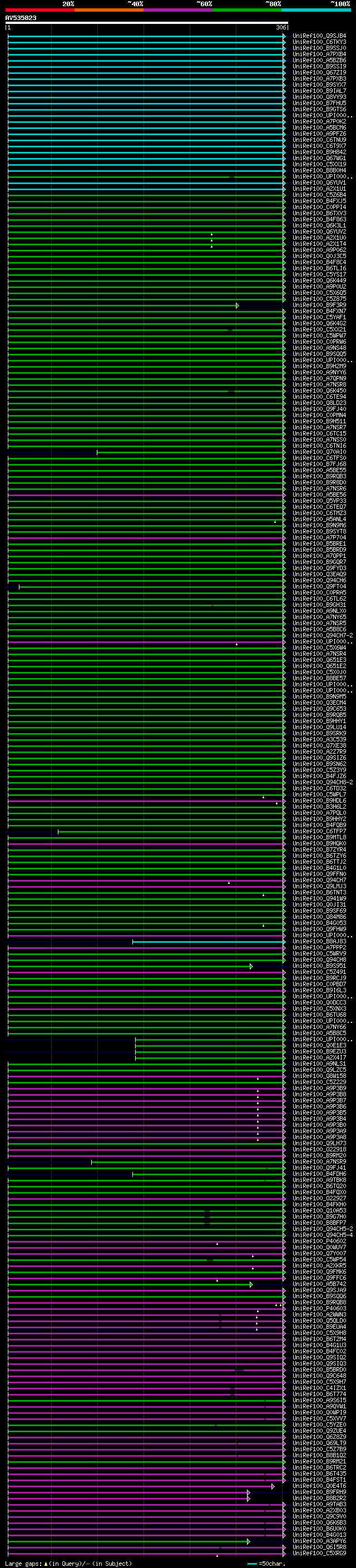Click the UniRef100_A9P3B9 label

pos(319,1088)
